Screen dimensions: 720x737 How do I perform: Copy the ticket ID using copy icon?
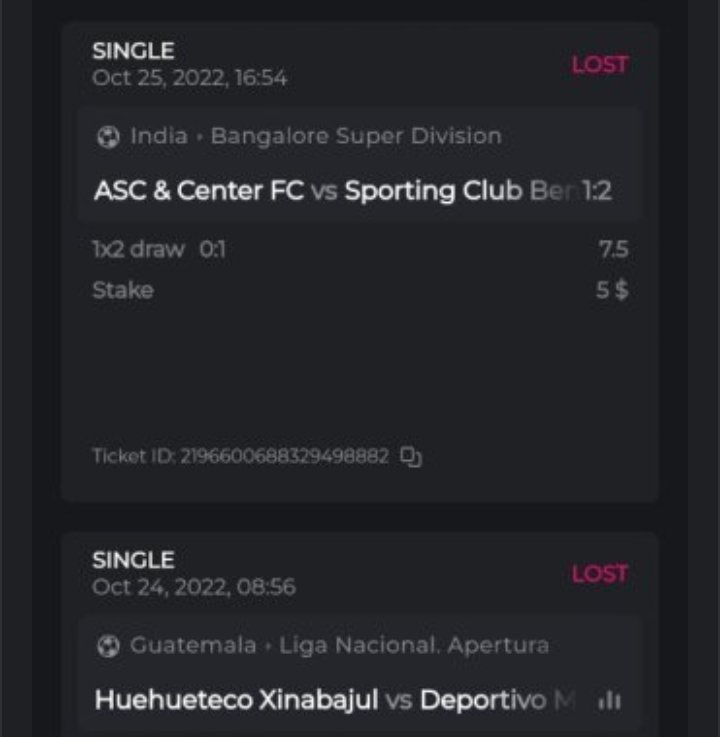click(411, 457)
